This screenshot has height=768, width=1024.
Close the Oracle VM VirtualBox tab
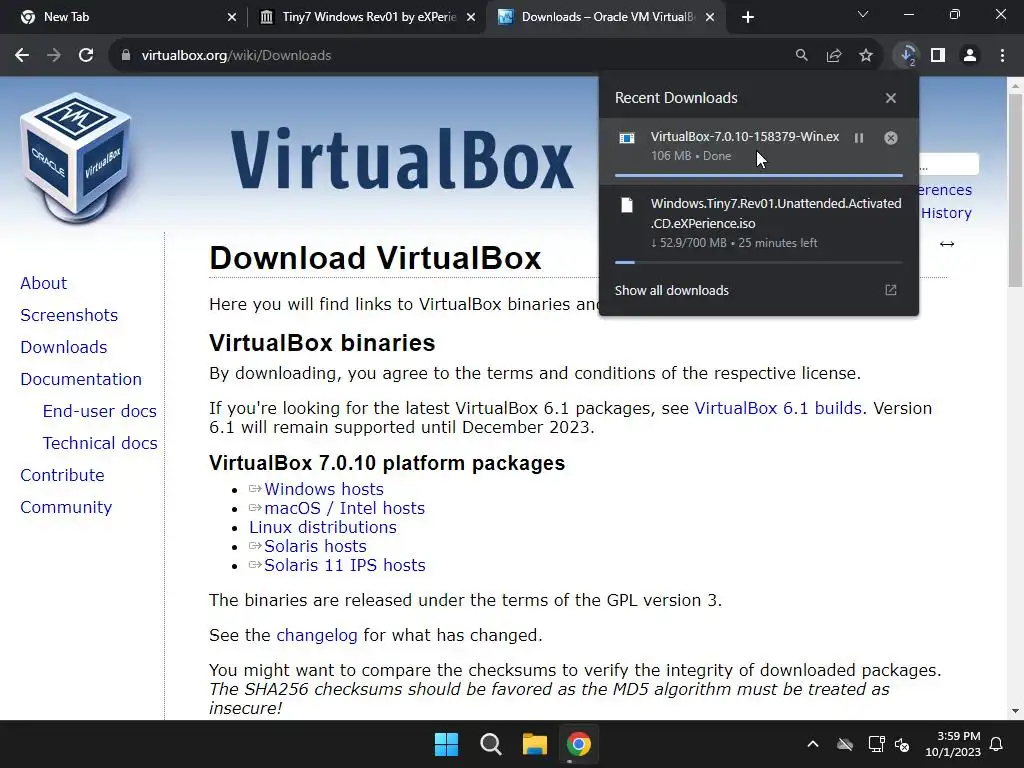[711, 17]
